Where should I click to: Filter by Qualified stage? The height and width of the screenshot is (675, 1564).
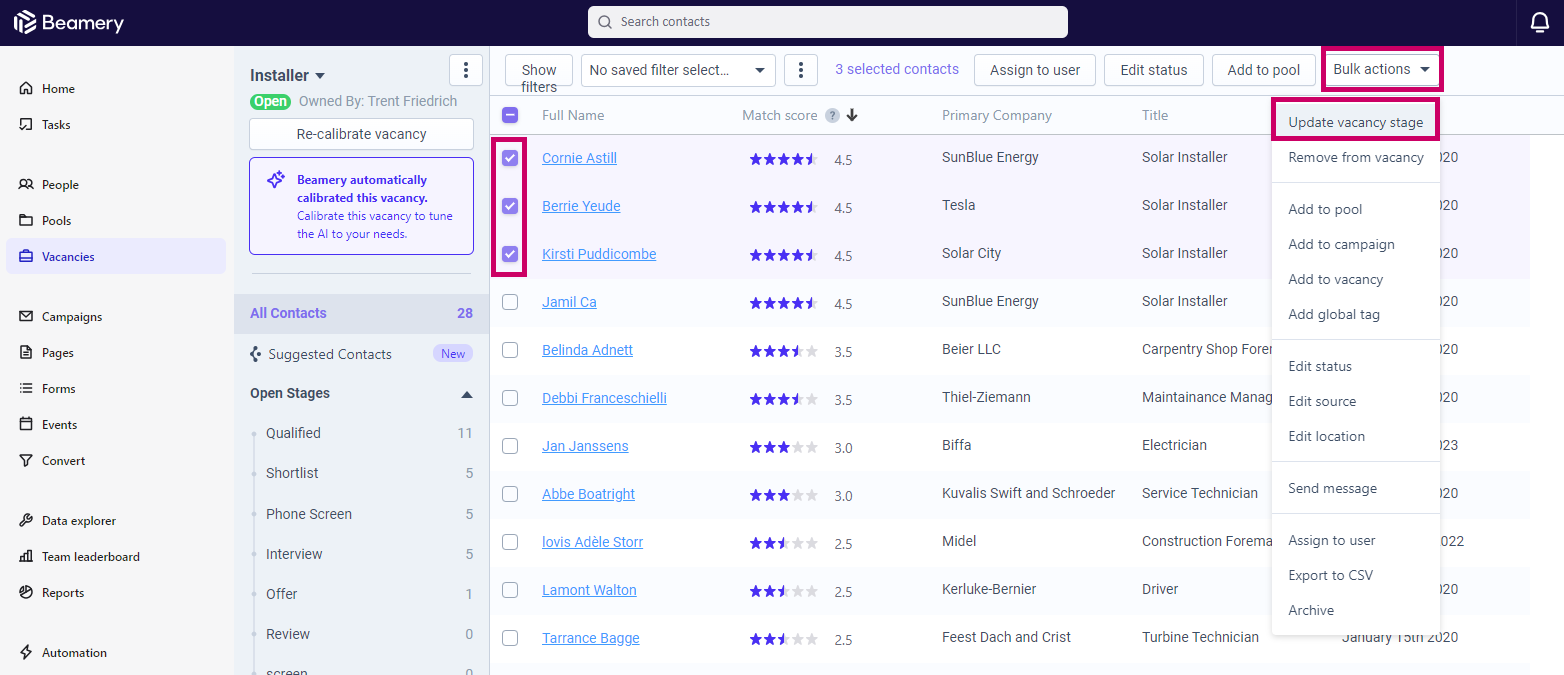pyautogui.click(x=361, y=433)
